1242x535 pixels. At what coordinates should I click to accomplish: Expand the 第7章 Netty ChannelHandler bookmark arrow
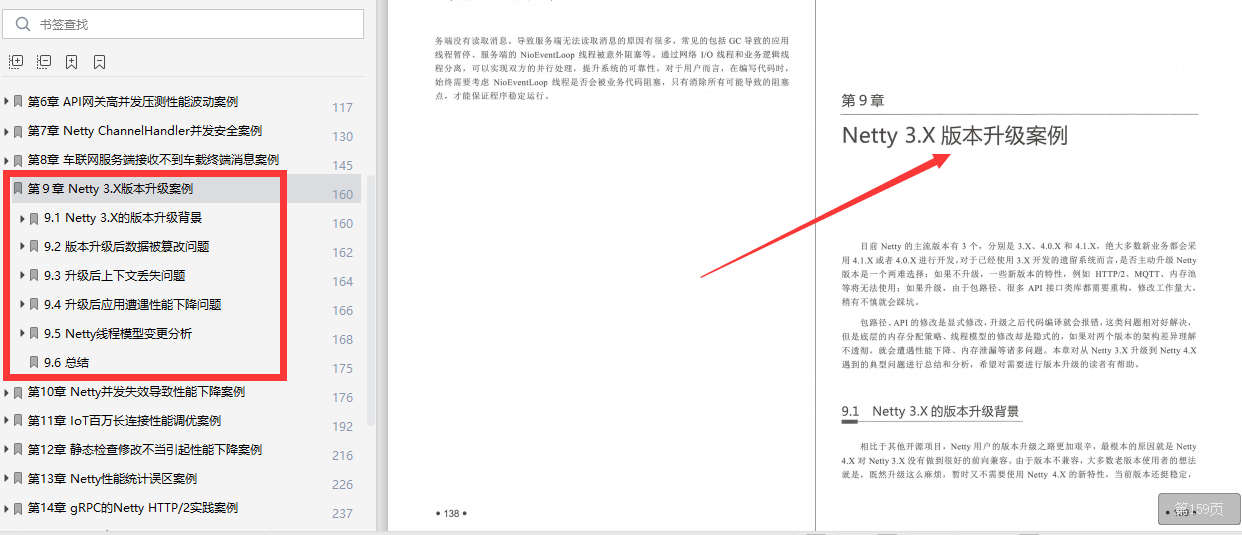[x=7, y=131]
